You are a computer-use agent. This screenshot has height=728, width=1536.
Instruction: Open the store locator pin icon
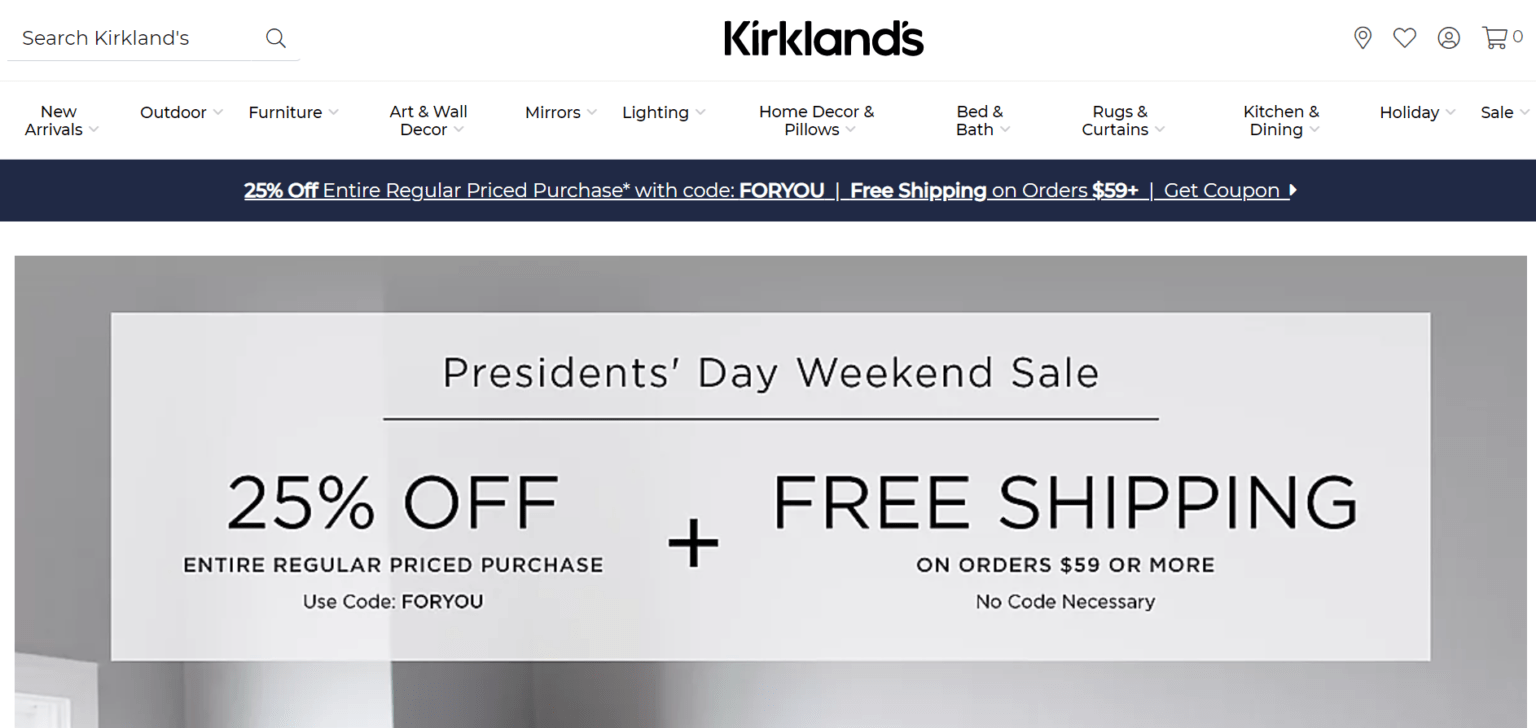point(1362,37)
